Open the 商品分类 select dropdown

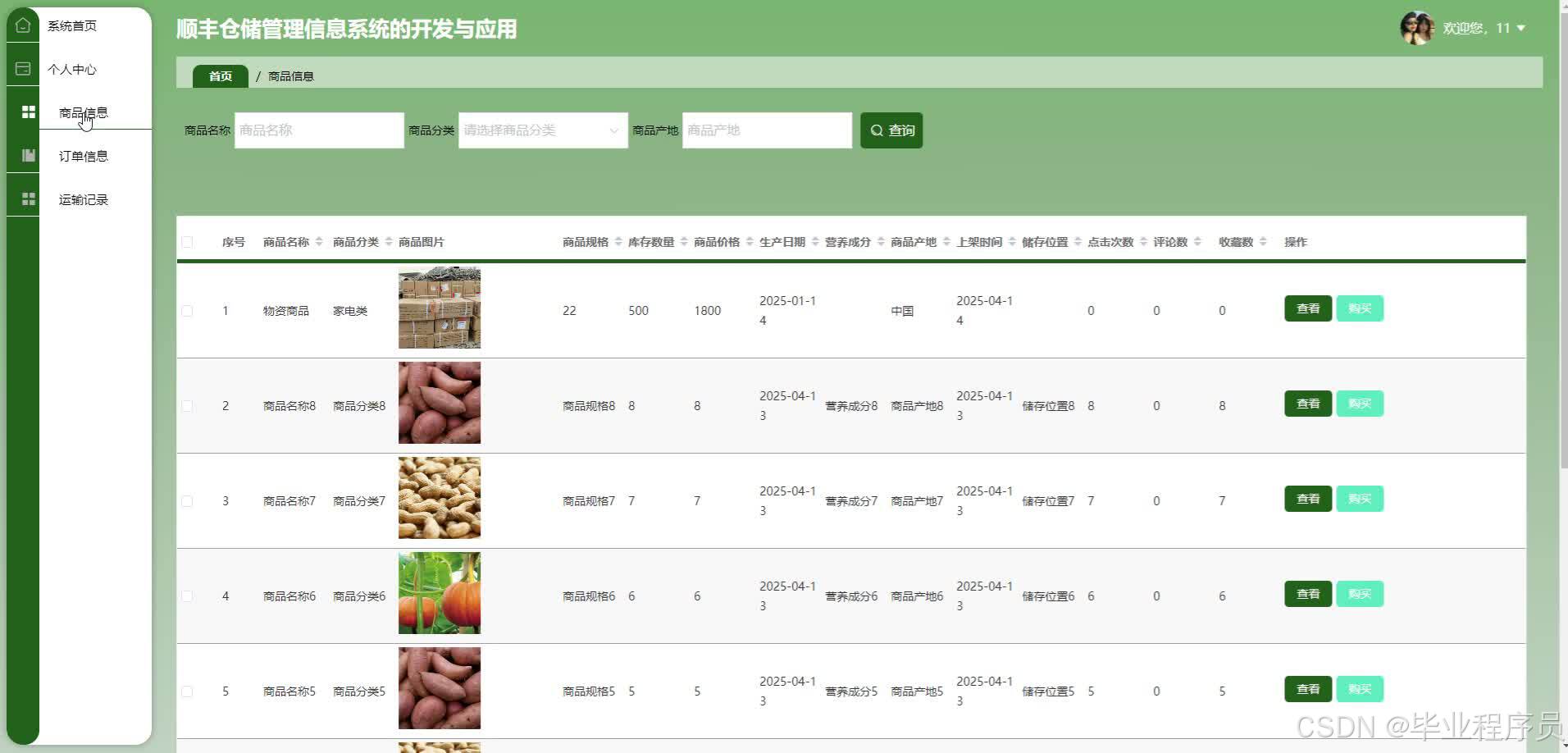click(x=543, y=130)
